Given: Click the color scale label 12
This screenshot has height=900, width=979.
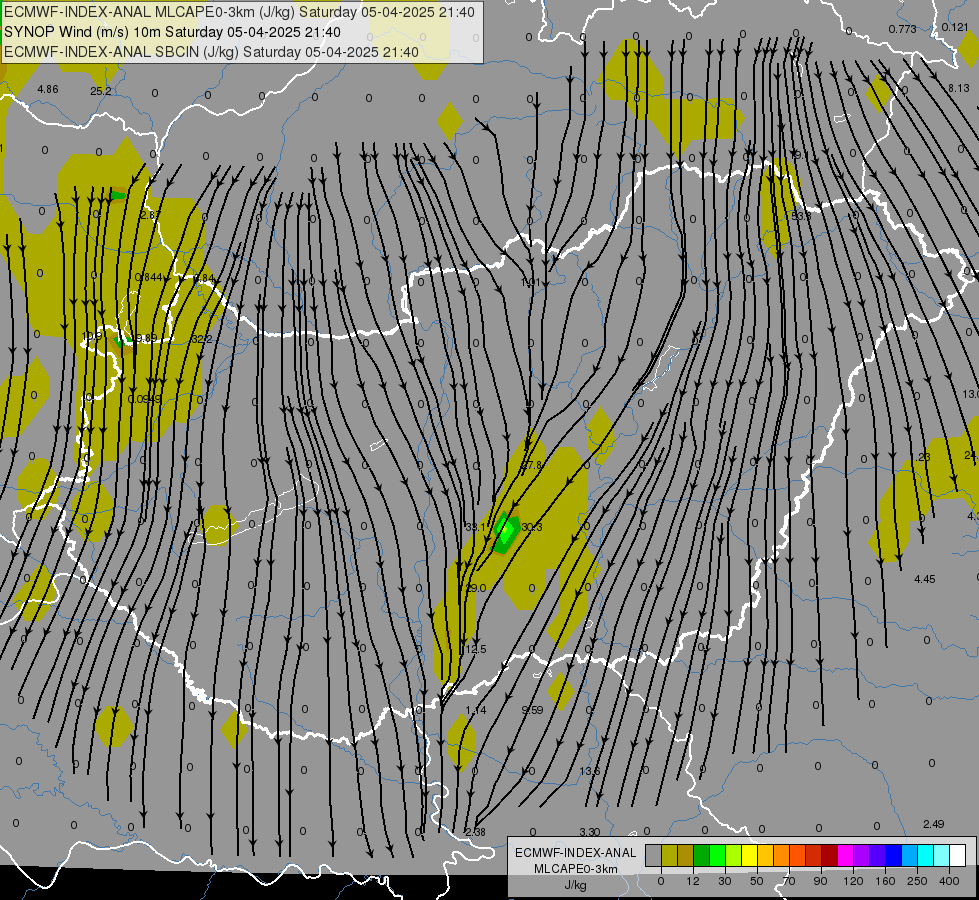Looking at the screenshot, I should tap(692, 881).
